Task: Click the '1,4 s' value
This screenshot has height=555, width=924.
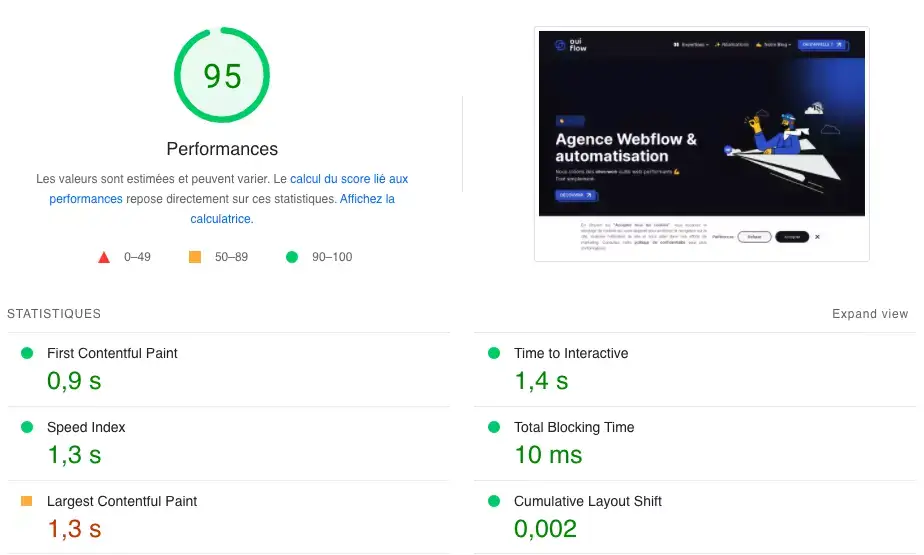Action: 542,381
